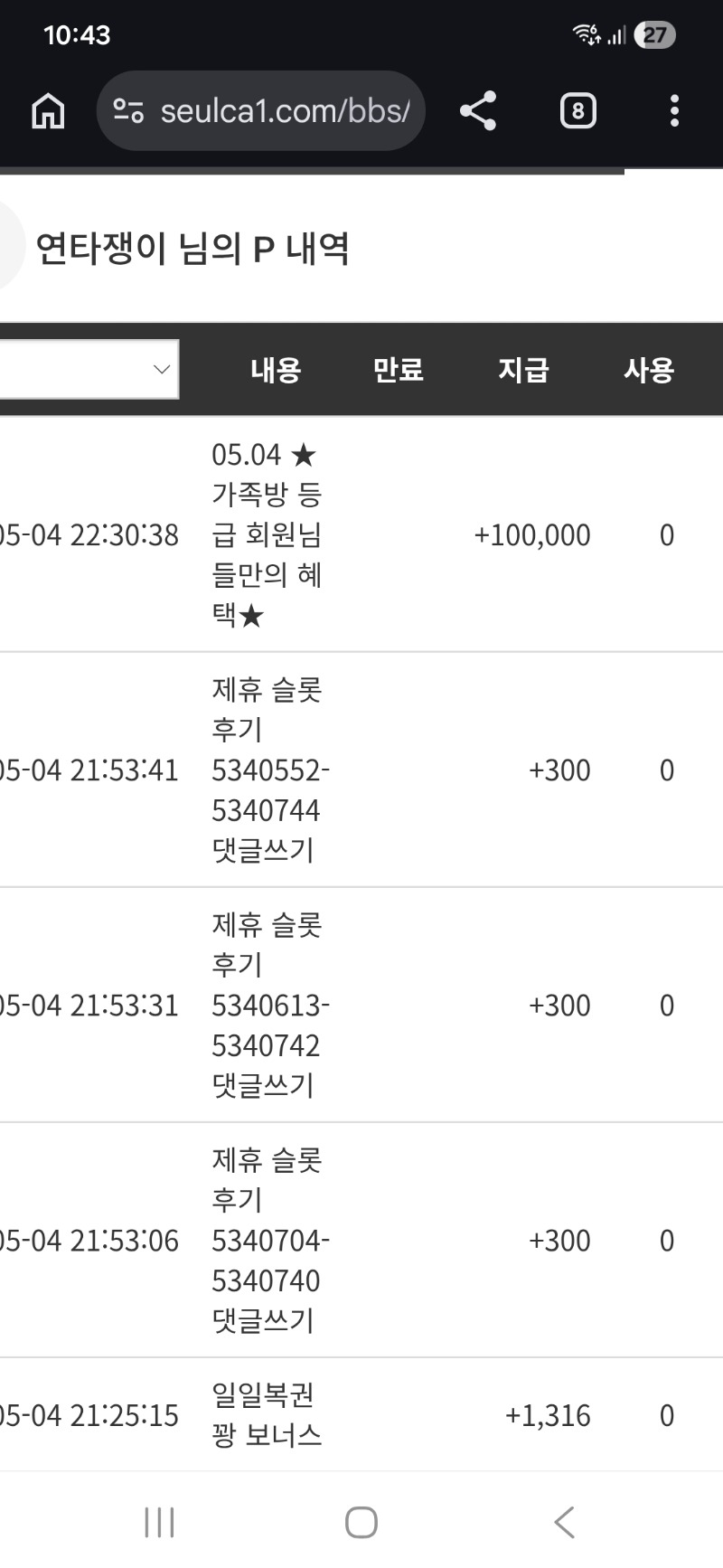Select the 사용 column header
Viewport: 723px width, 1568px height.
tap(649, 370)
